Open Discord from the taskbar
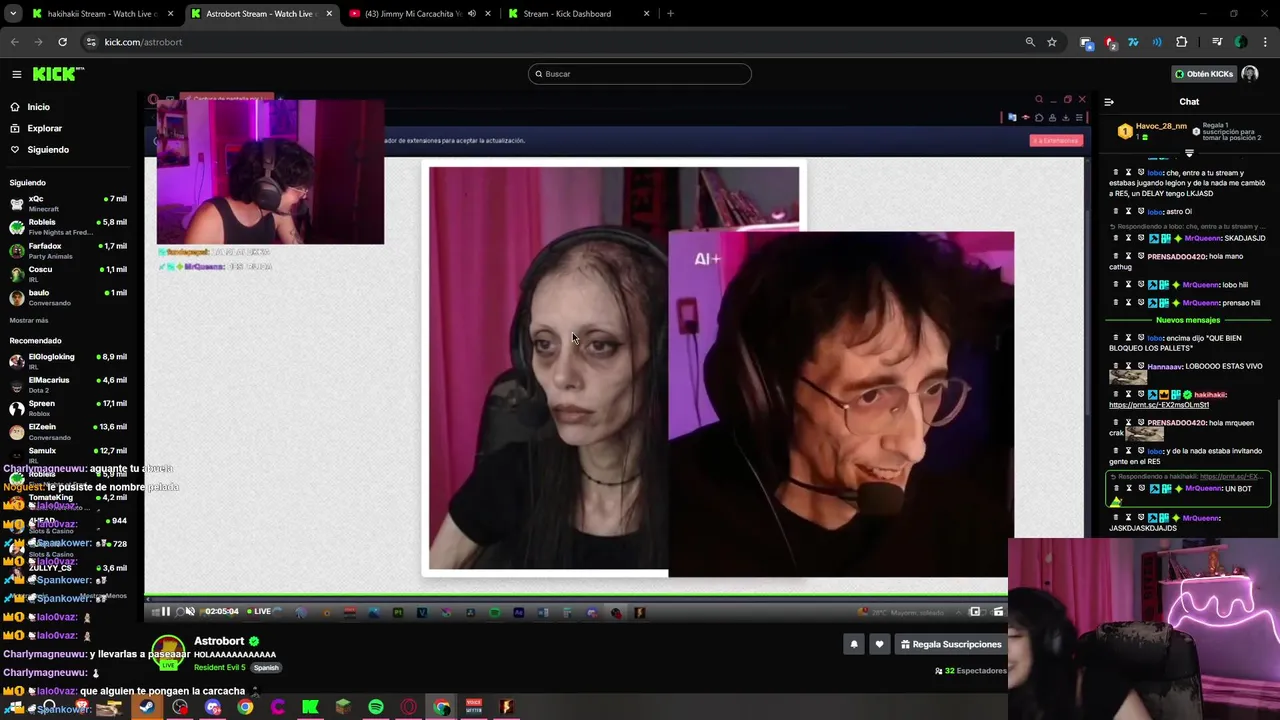The image size is (1280, 720). coord(213,708)
